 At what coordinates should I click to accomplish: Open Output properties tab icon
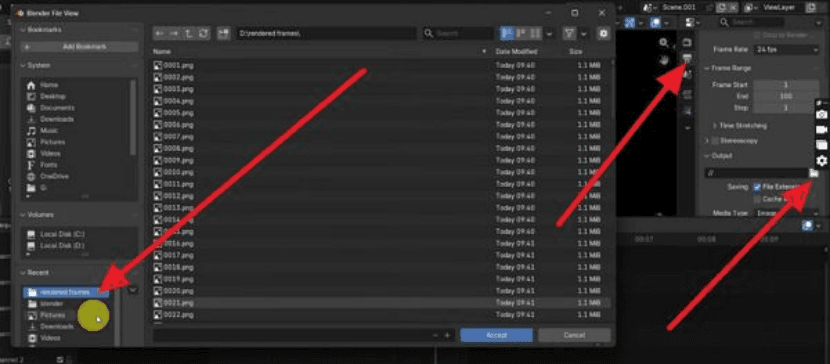point(687,58)
